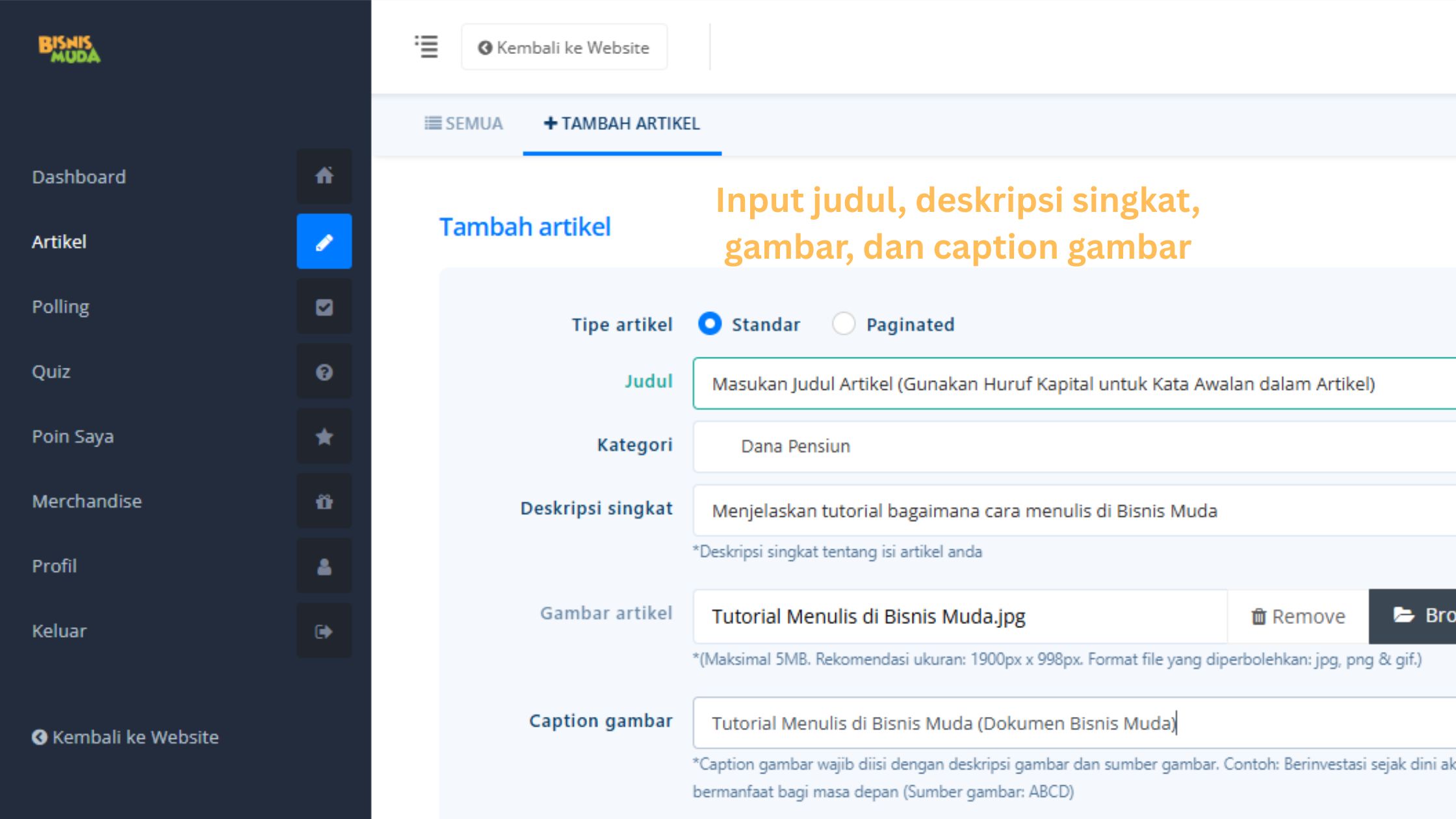Switch to the SEMUA tab
Screen dimensions: 1456x819
[463, 123]
